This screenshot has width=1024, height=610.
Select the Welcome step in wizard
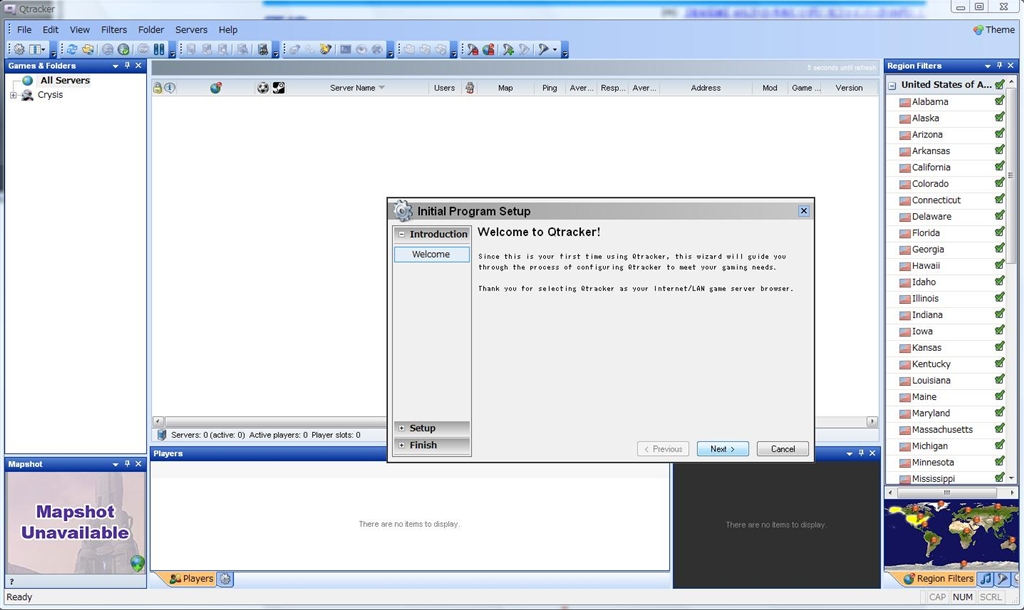click(431, 254)
